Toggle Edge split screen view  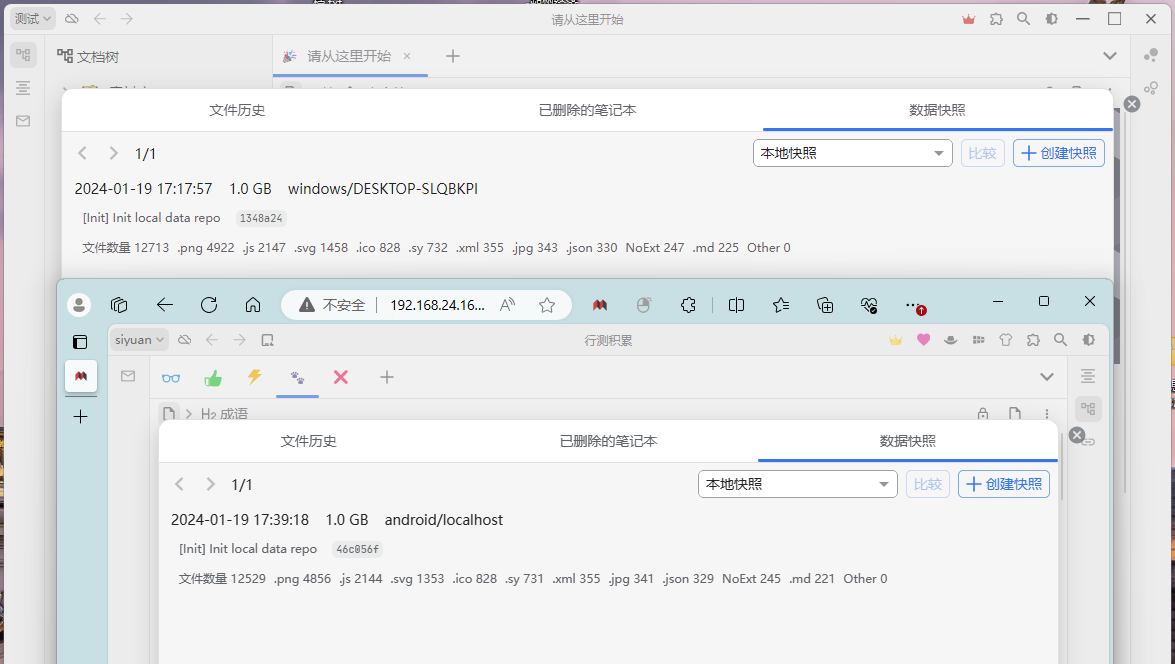coord(737,305)
